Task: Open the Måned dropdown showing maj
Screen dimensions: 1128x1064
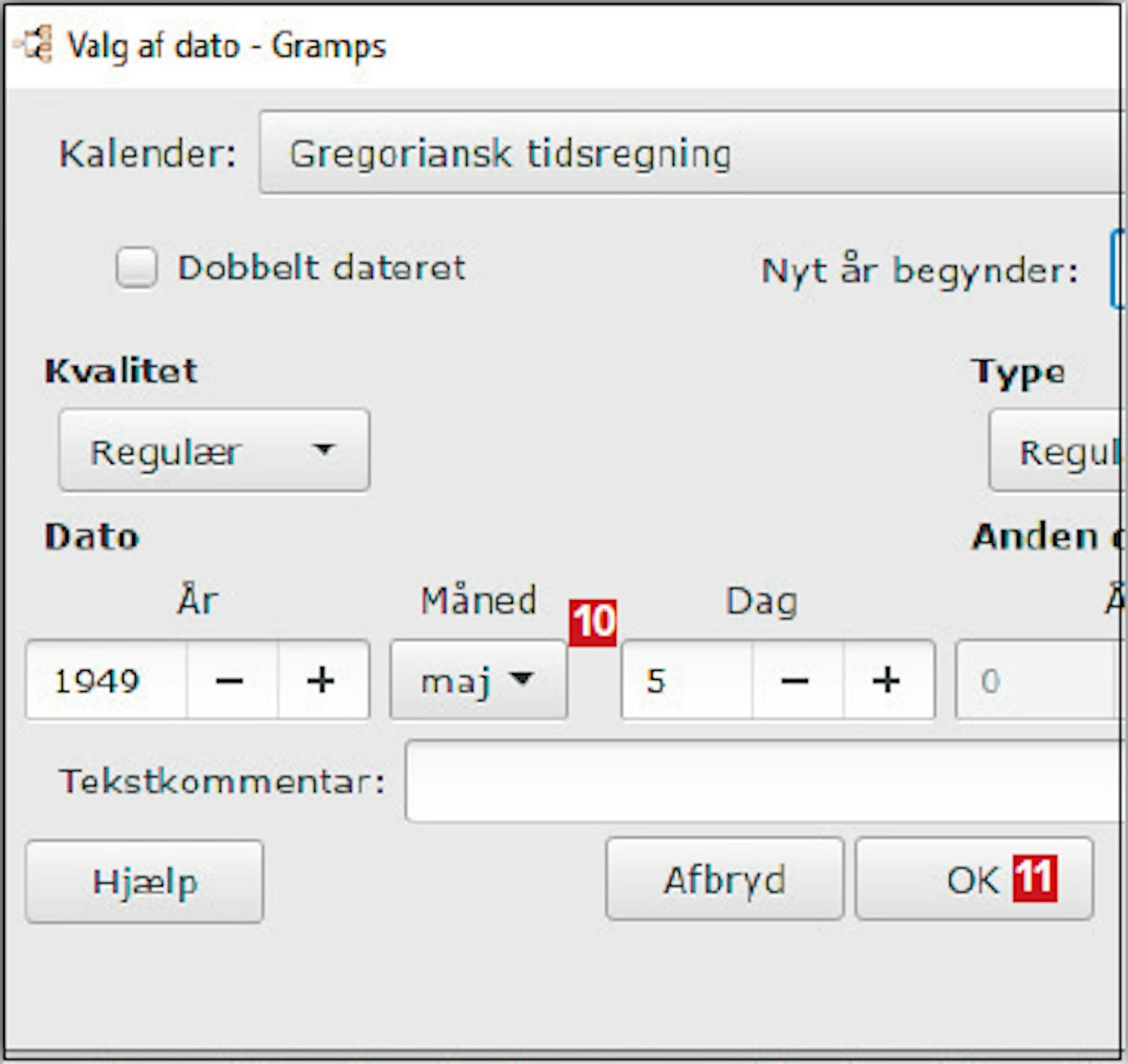Action: click(478, 681)
